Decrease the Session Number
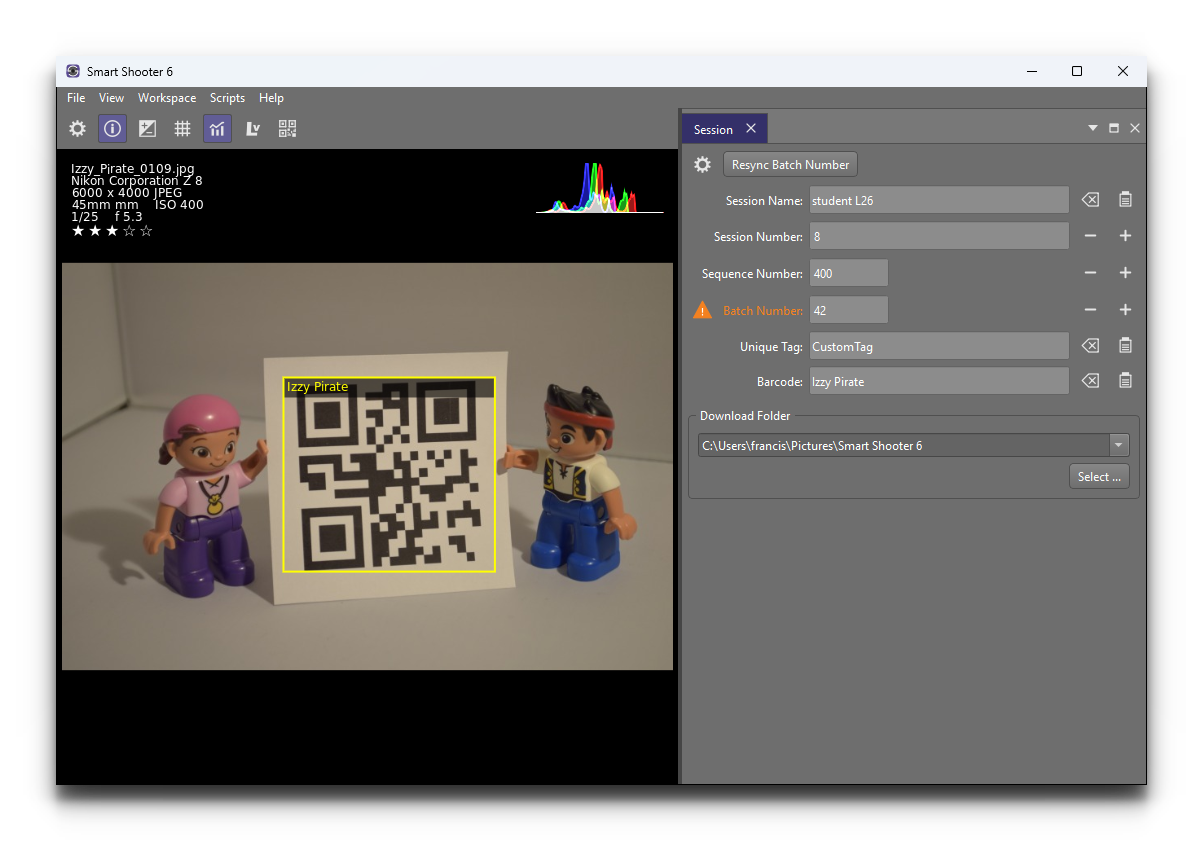This screenshot has height=841, width=1203. [1090, 236]
